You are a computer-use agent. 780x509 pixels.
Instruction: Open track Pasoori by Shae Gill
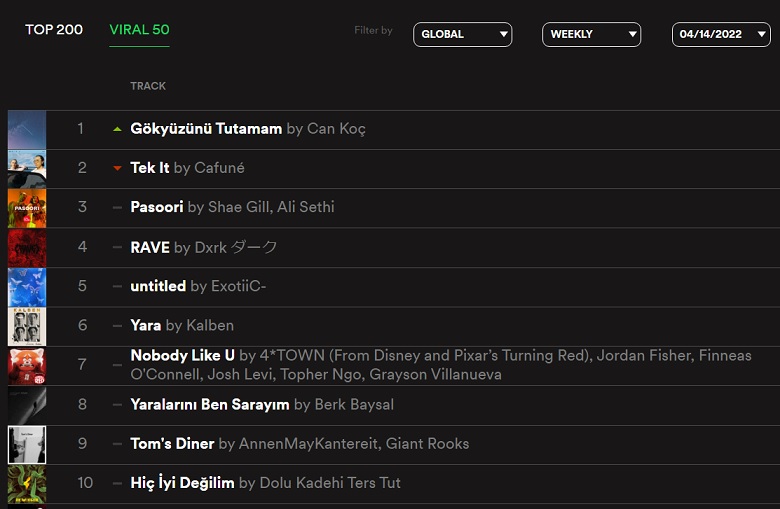(x=232, y=207)
